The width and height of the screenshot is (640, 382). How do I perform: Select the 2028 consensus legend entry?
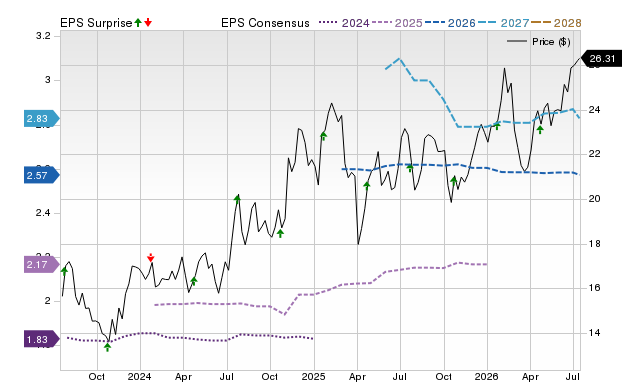point(556,23)
